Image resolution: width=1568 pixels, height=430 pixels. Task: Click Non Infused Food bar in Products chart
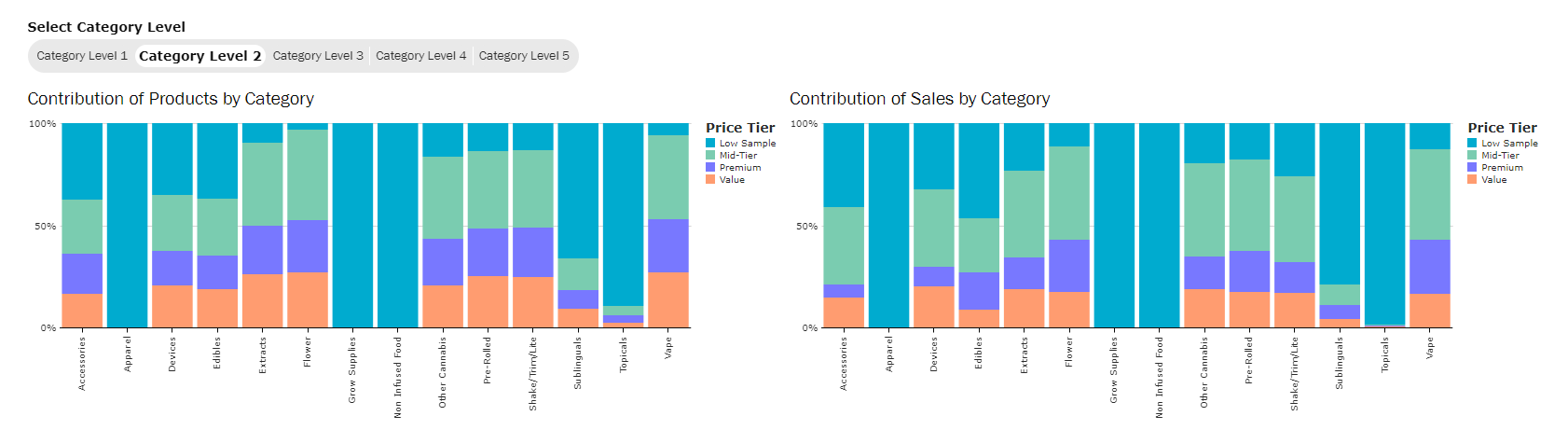point(398,225)
